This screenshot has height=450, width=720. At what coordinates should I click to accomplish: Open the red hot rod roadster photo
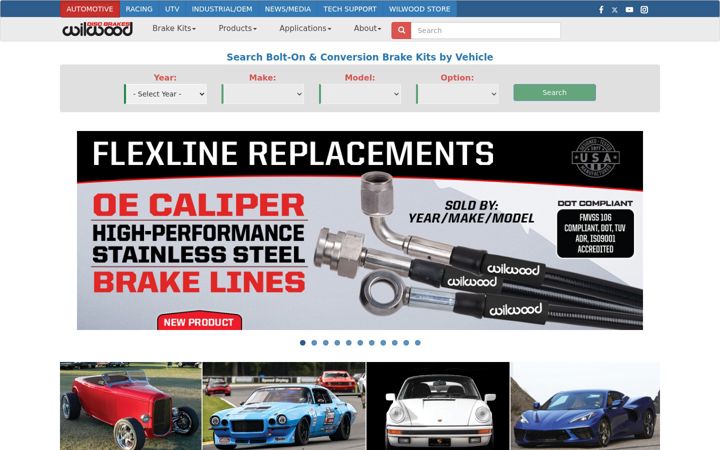[131, 406]
